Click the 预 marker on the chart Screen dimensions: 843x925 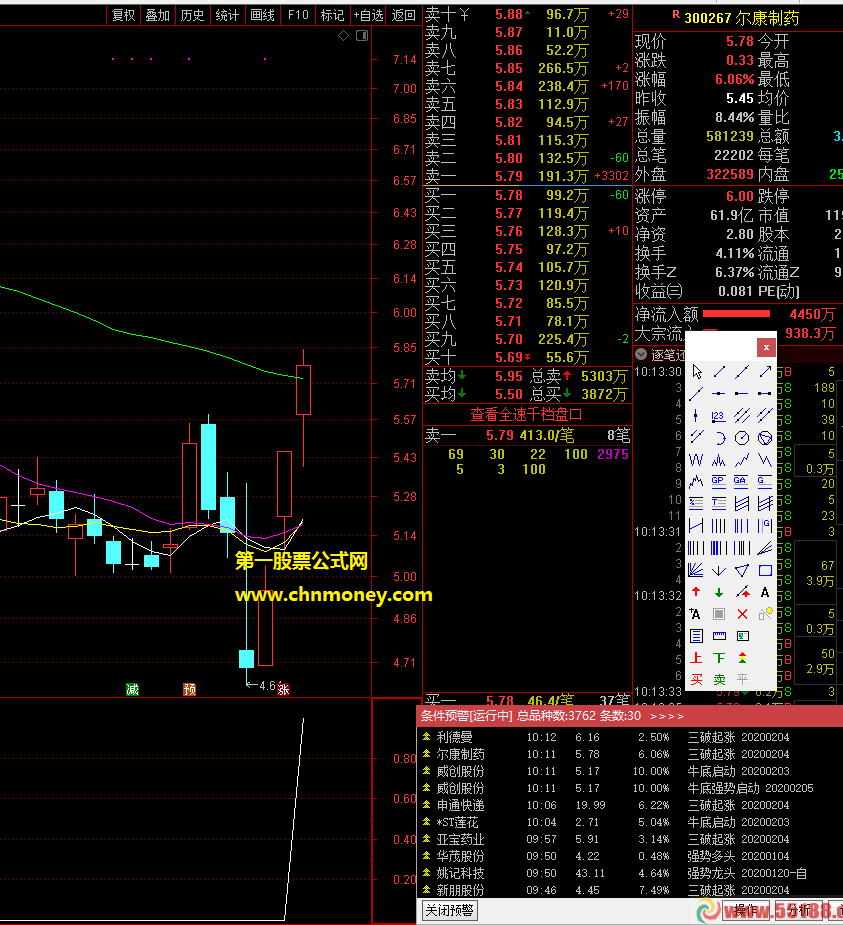point(189,690)
